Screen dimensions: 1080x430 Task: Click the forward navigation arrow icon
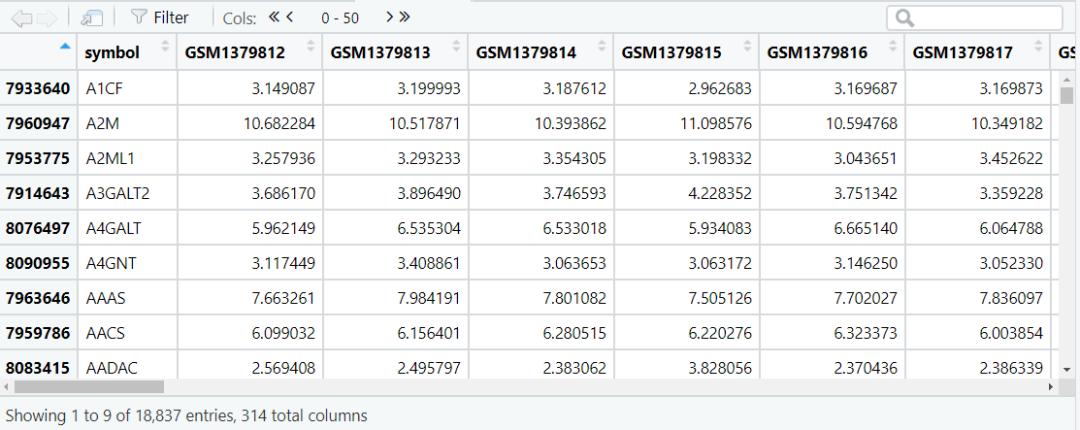tap(47, 19)
